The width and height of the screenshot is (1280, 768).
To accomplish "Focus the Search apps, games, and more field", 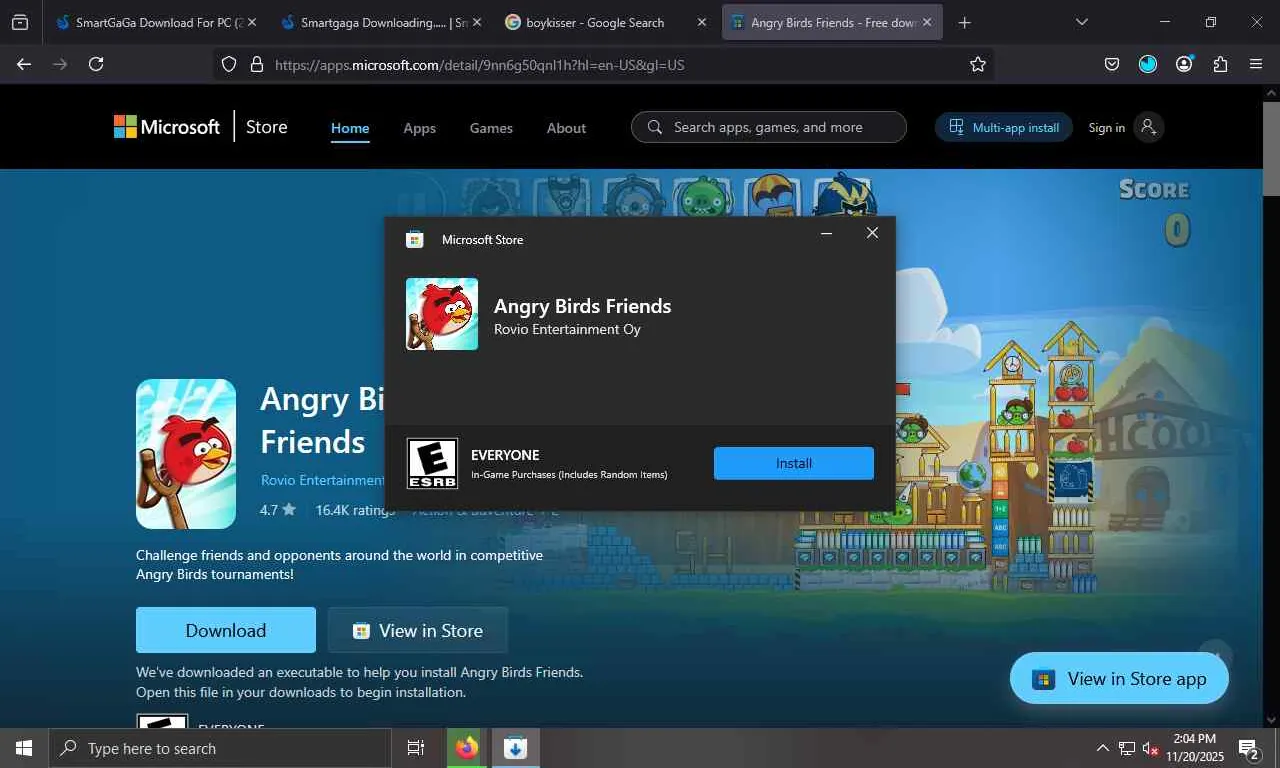I will click(x=768, y=127).
